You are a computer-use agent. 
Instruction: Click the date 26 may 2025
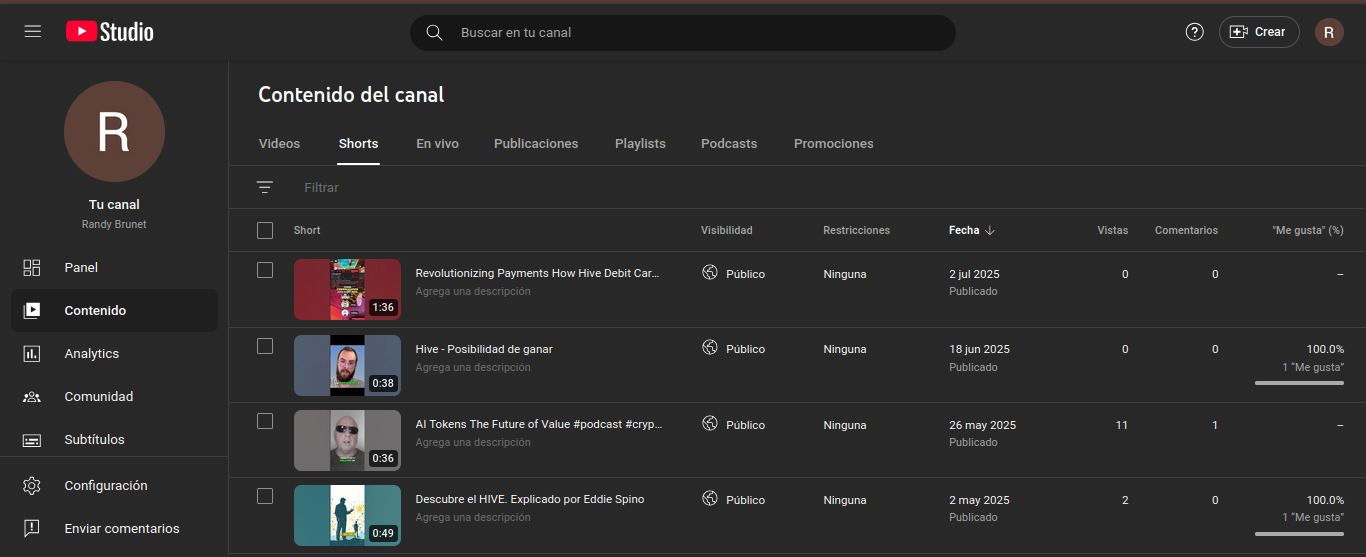(x=982, y=425)
